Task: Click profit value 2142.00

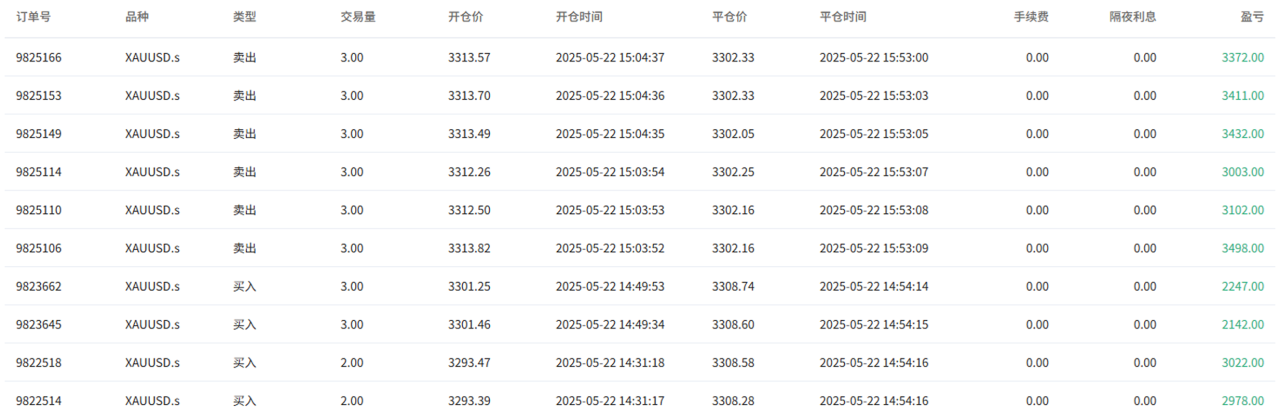Action: (1243, 324)
